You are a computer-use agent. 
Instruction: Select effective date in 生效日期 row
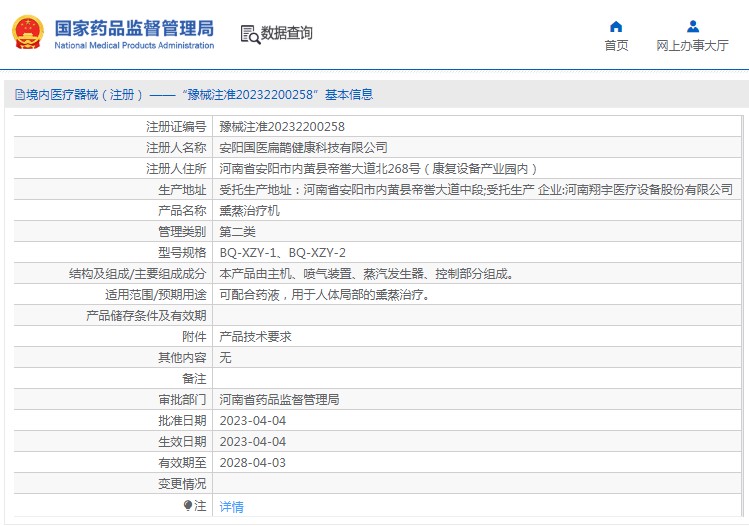click(253, 442)
